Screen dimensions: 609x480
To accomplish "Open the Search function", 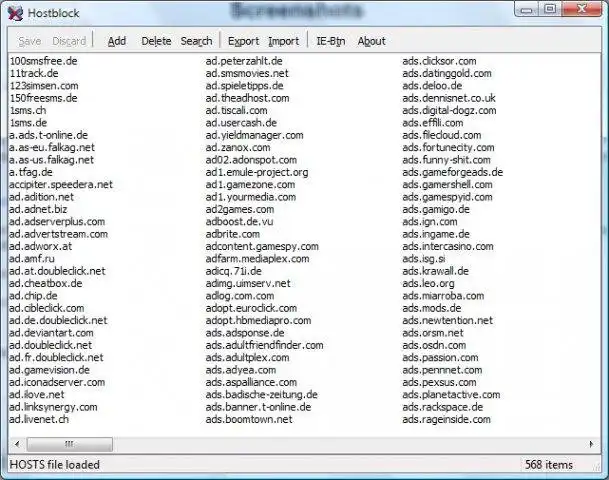I will coord(197,41).
